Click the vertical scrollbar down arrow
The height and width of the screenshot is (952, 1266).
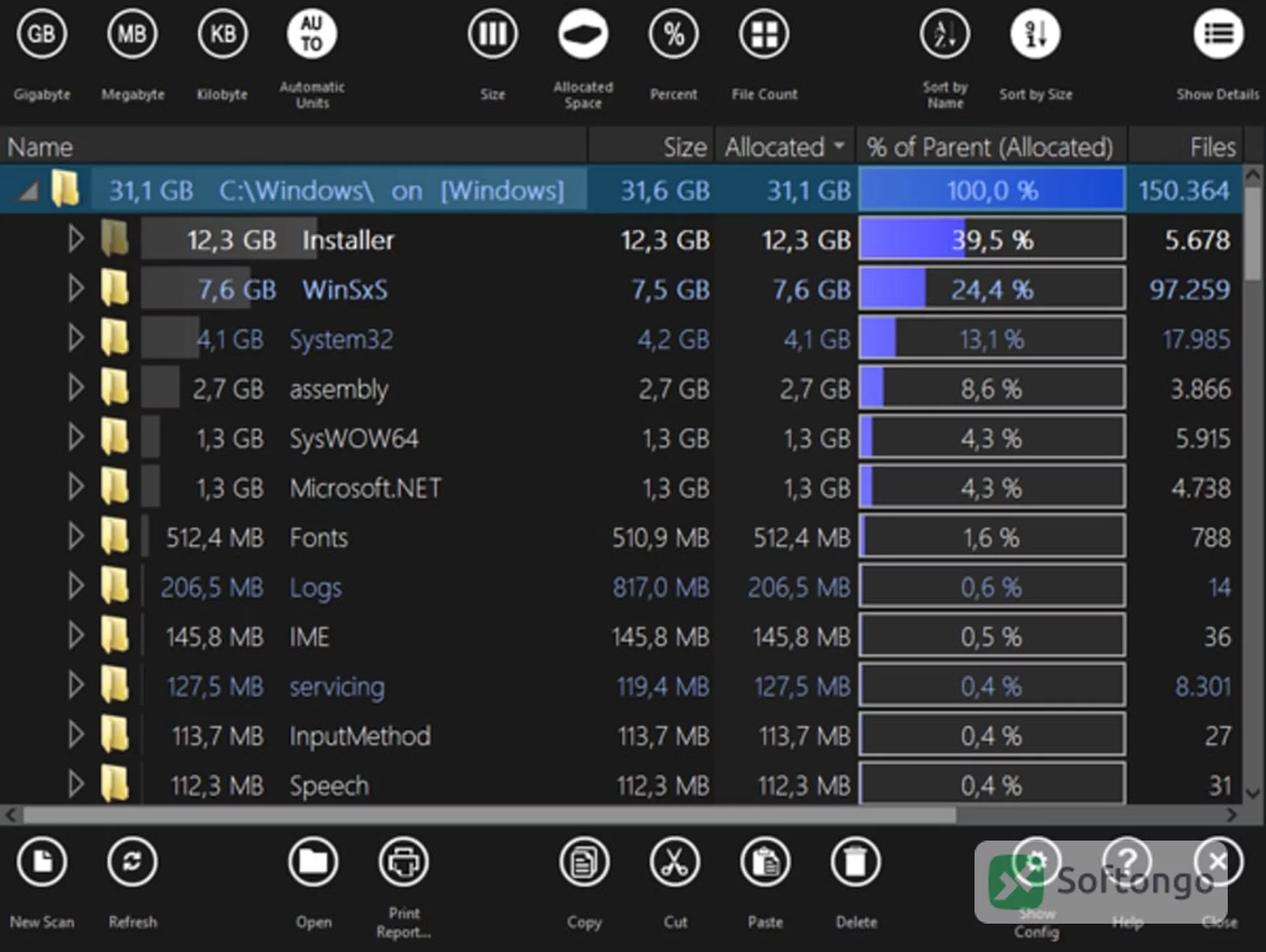click(x=1252, y=793)
